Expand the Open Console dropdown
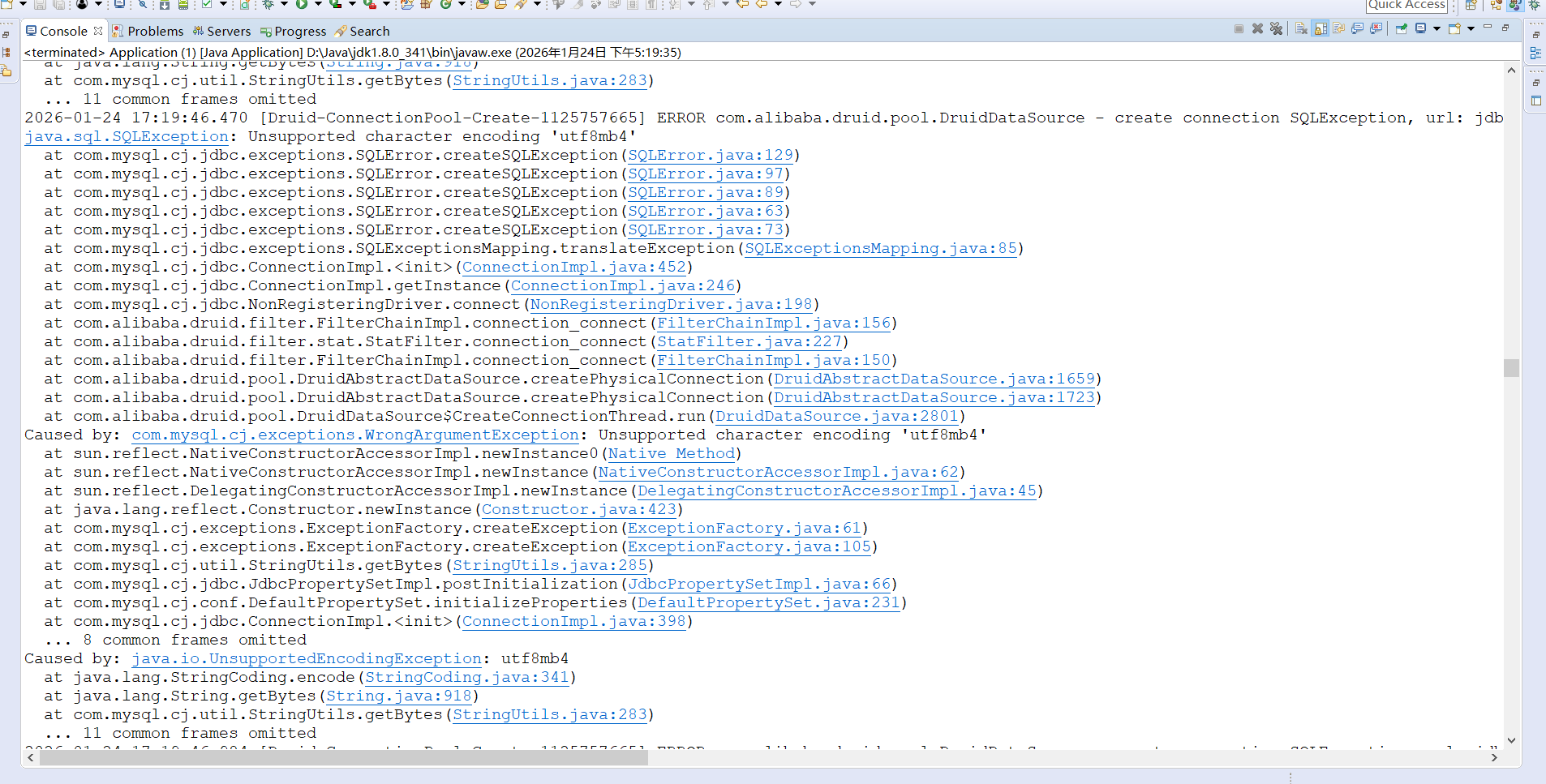Image resolution: width=1546 pixels, height=784 pixels. pos(1471,30)
